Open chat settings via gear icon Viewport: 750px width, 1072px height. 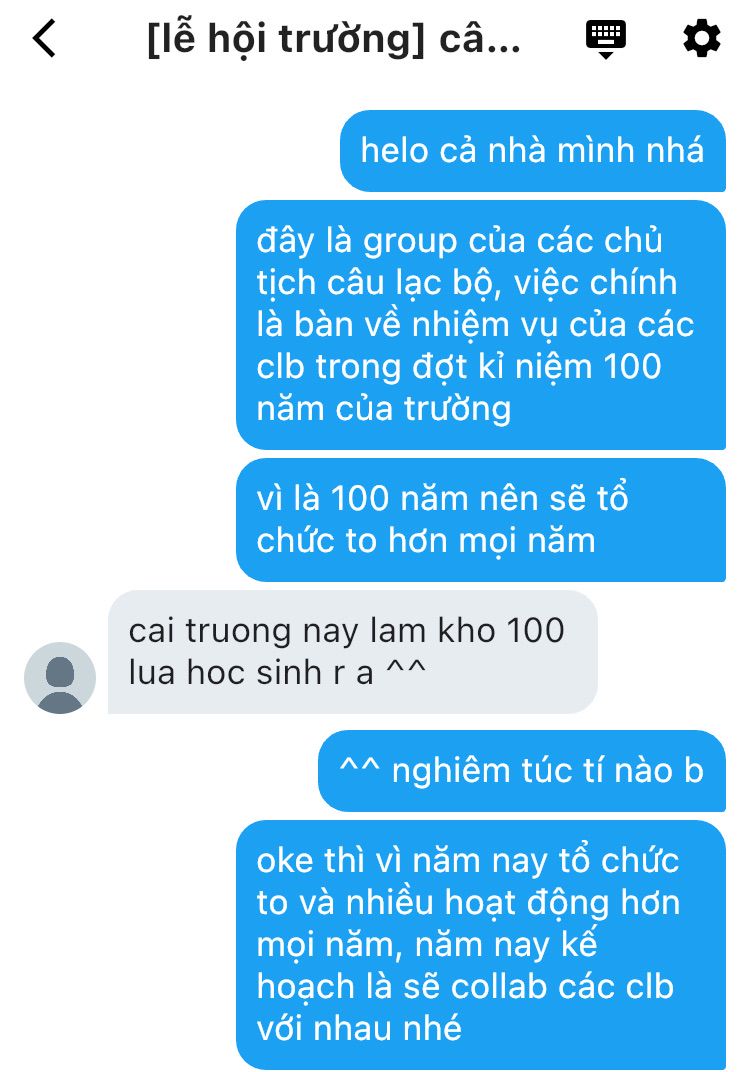click(x=701, y=38)
